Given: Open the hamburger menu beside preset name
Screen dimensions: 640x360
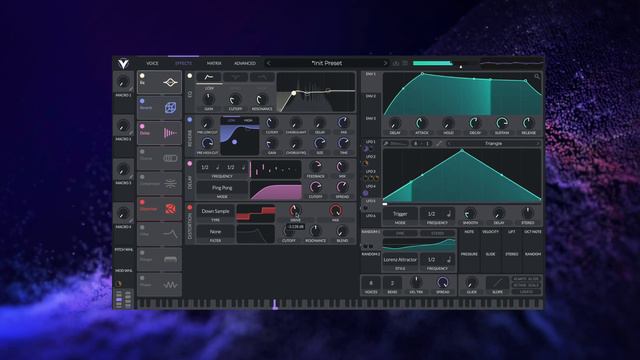Looking at the screenshot, I should pyautogui.click(x=405, y=63).
